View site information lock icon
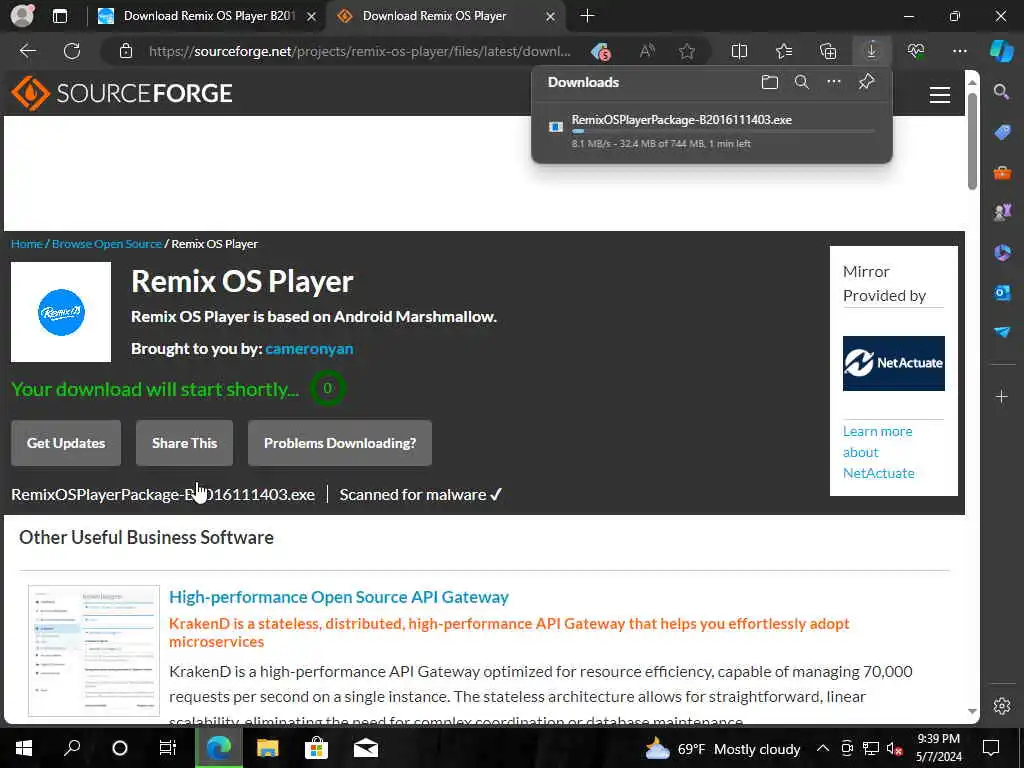 click(x=126, y=51)
